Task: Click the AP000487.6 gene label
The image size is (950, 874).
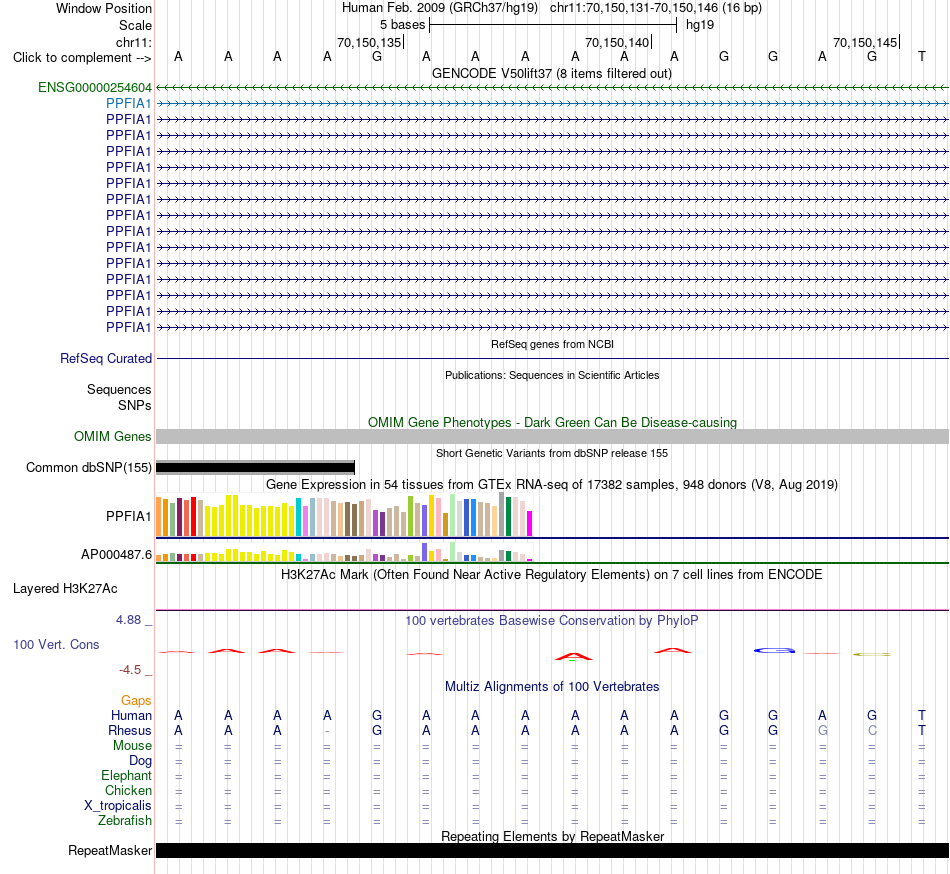Action: [116, 554]
